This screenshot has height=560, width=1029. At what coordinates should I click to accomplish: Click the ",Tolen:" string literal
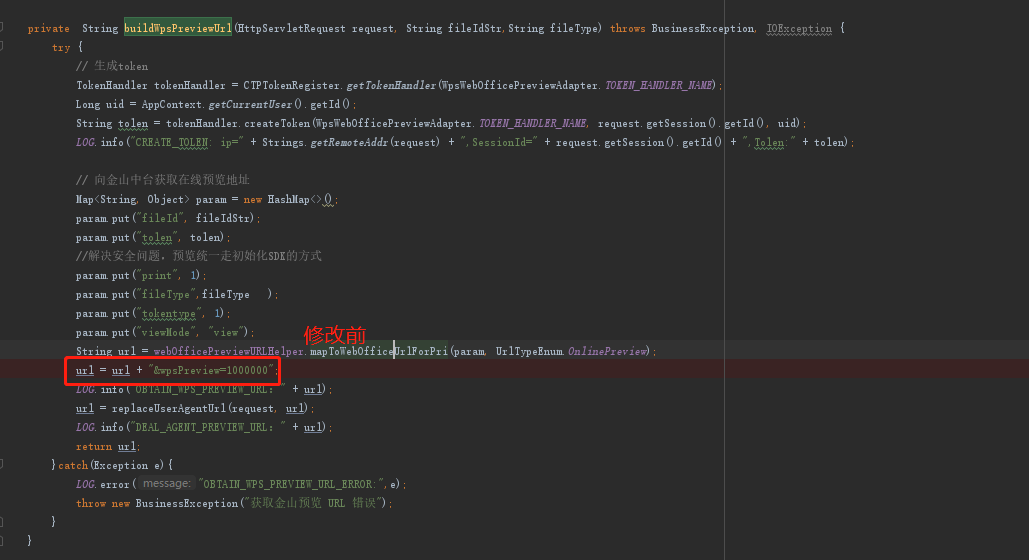(769, 142)
